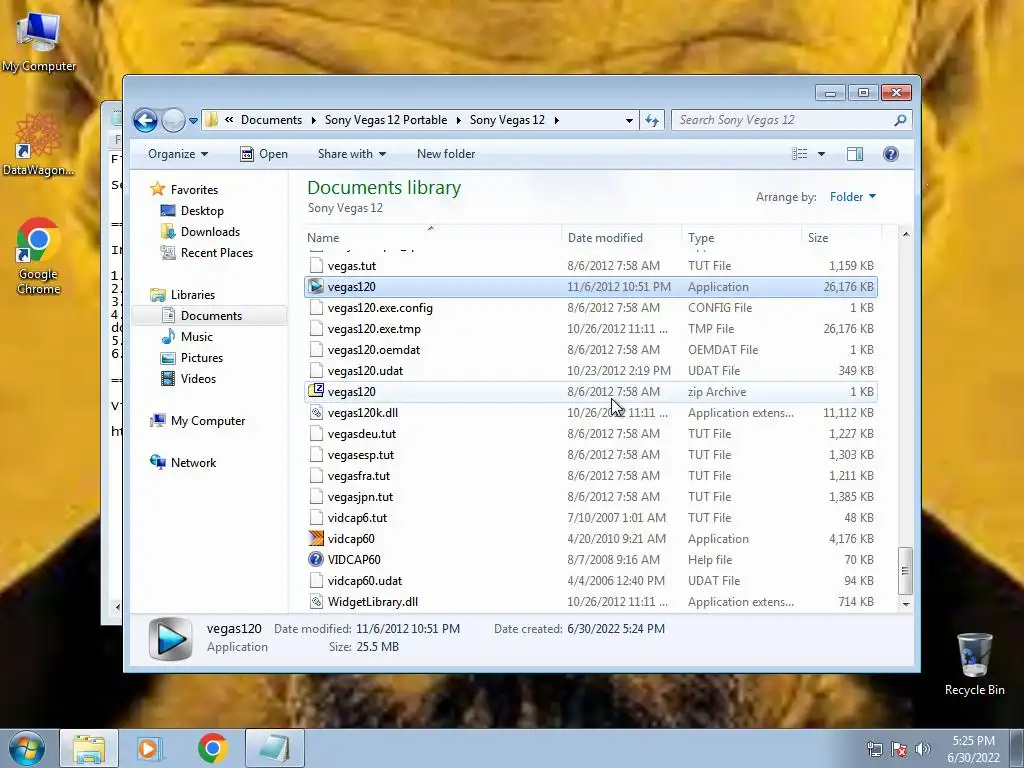This screenshot has width=1024, height=768.
Task: Open the view options dropdown arrow
Action: point(822,154)
